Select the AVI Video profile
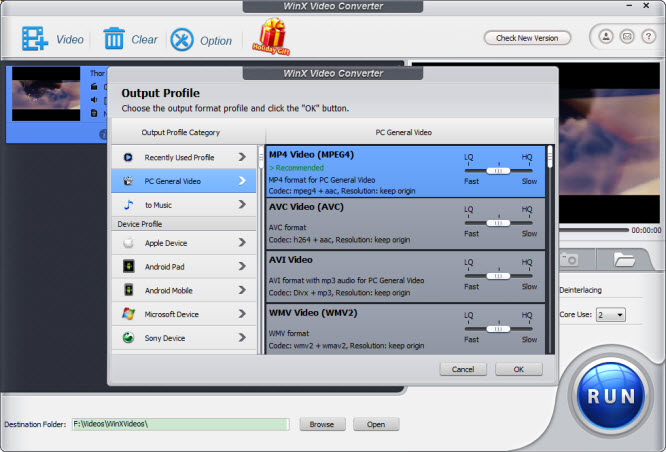This screenshot has width=666, height=452. pos(405,277)
